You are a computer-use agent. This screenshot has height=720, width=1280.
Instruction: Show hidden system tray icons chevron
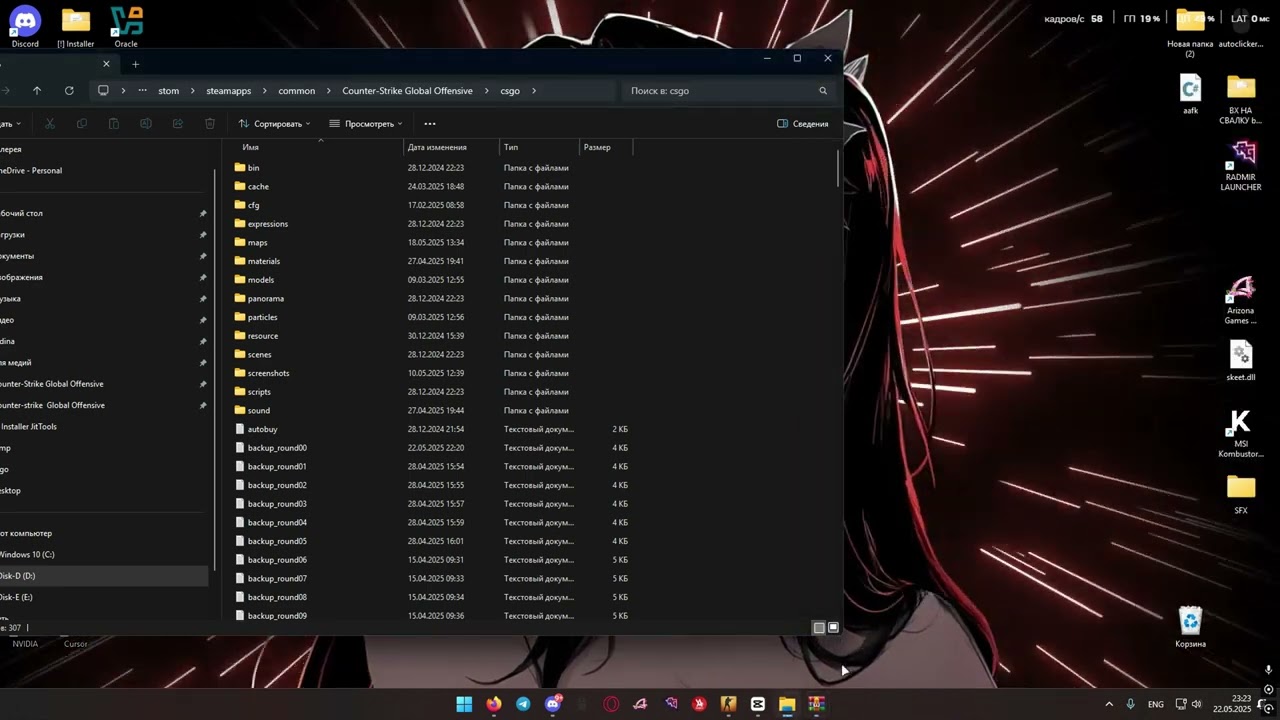[x=1108, y=704]
